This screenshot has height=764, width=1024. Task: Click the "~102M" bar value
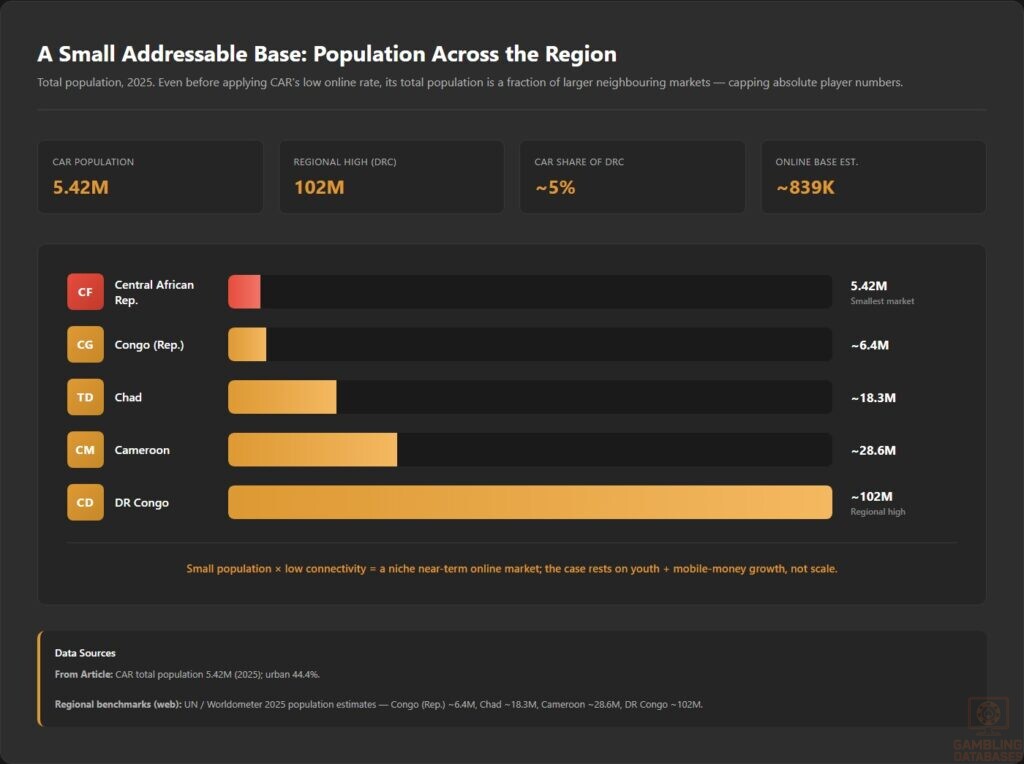point(871,497)
